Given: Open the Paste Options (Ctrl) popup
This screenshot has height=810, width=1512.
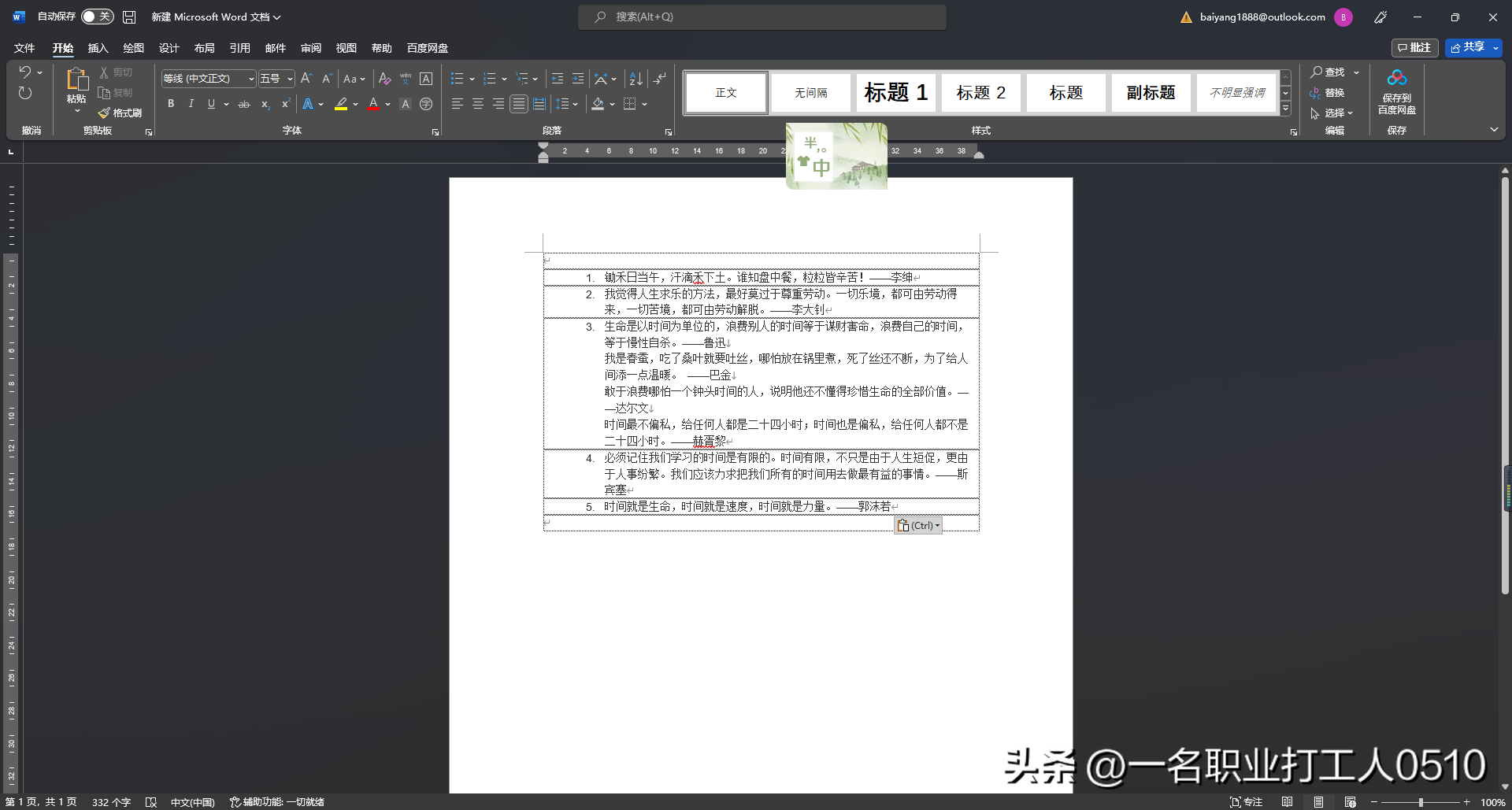Looking at the screenshot, I should [x=918, y=525].
